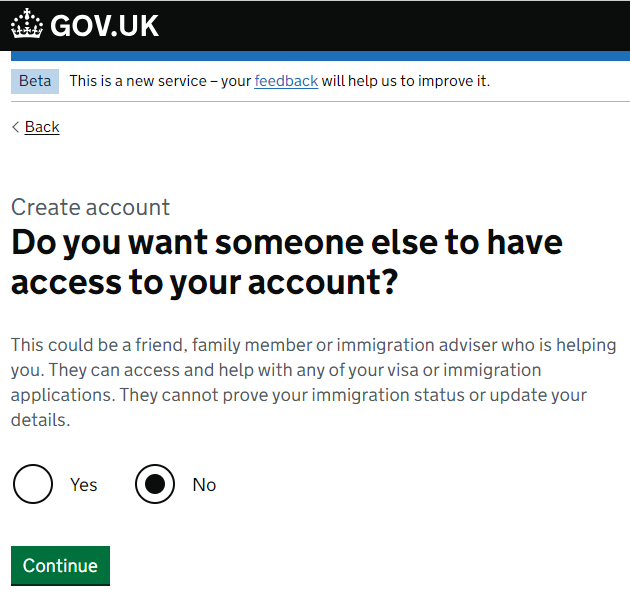Click the grey divider line below beta banner
This screenshot has width=630, height=593.
pyautogui.click(x=320, y=102)
